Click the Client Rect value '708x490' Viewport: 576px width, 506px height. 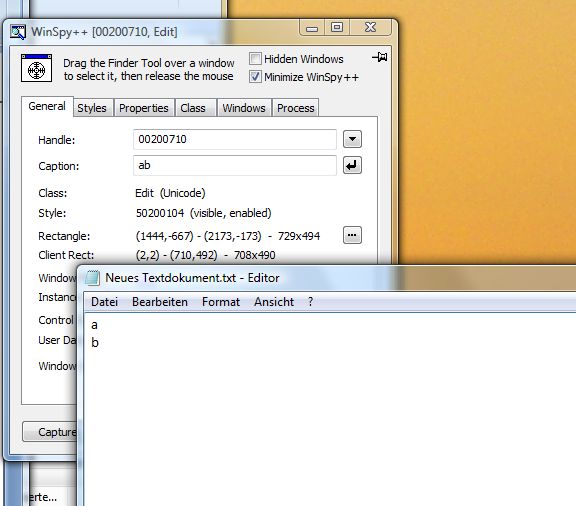(254, 255)
